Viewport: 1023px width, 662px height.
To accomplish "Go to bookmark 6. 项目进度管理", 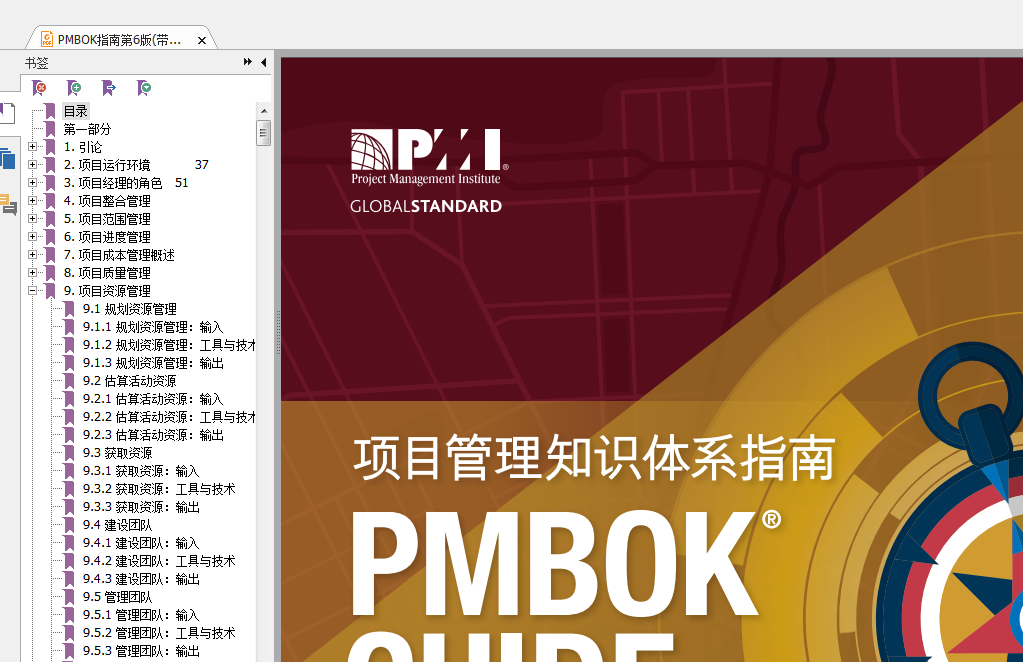I will (x=107, y=237).
